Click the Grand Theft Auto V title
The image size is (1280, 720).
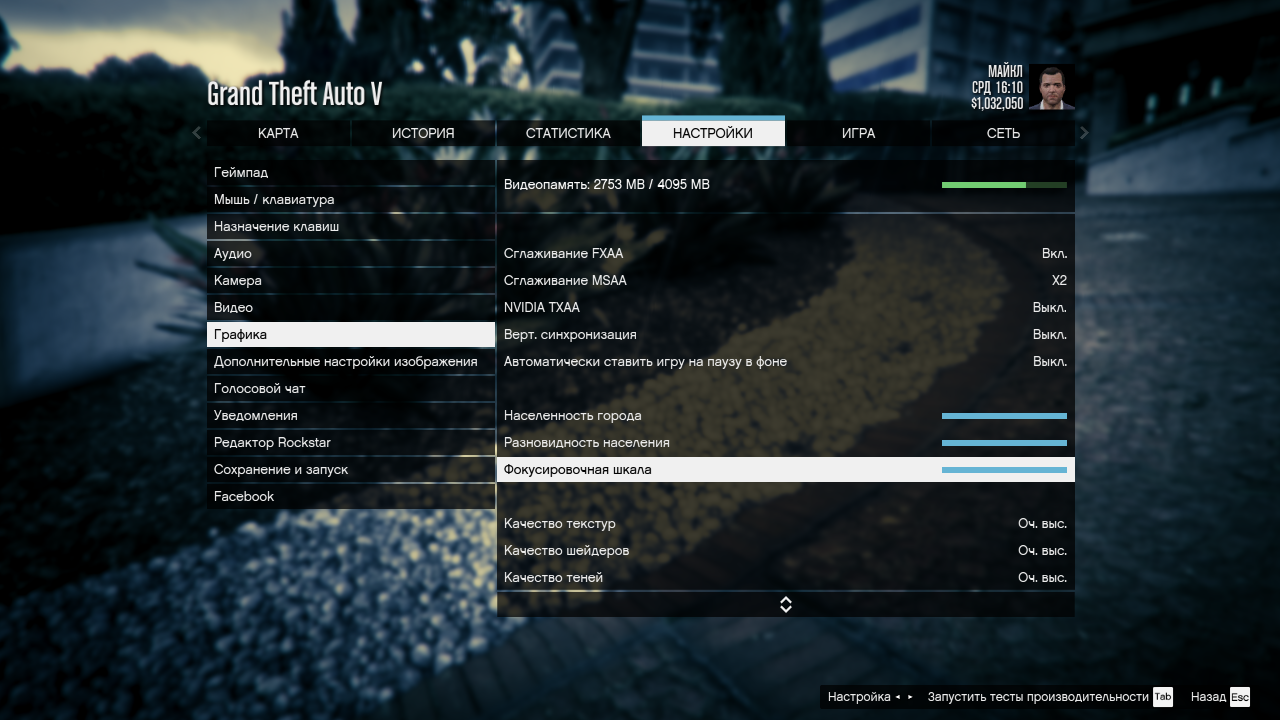click(294, 94)
